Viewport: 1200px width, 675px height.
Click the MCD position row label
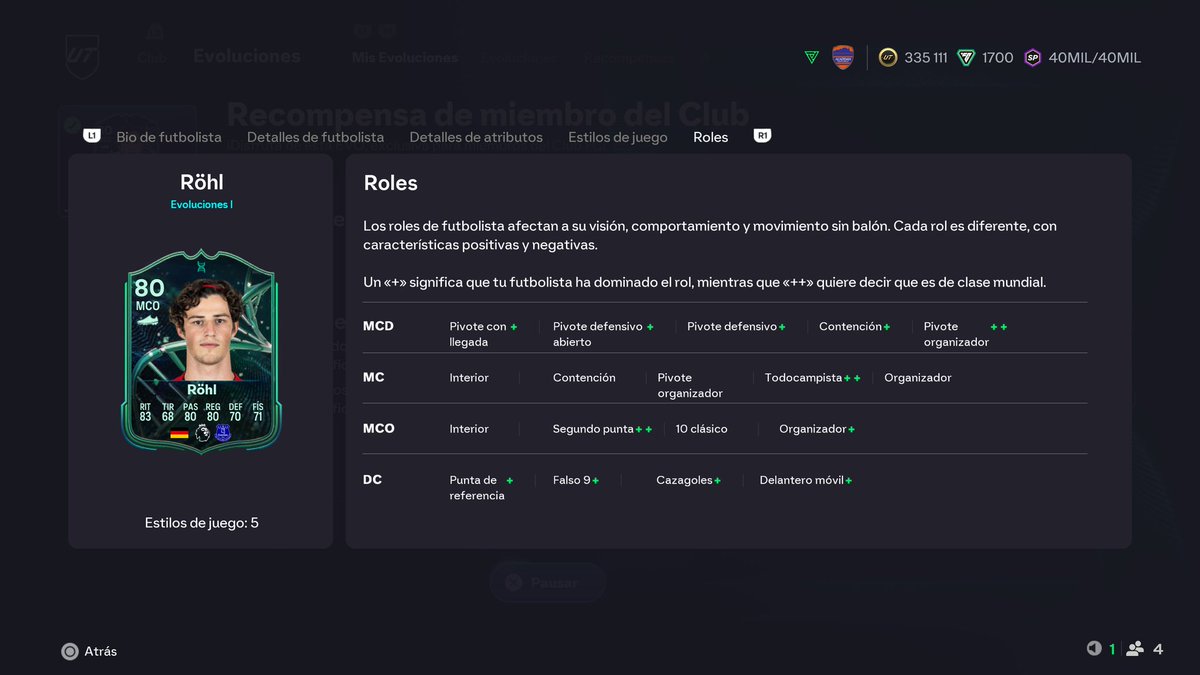point(378,326)
